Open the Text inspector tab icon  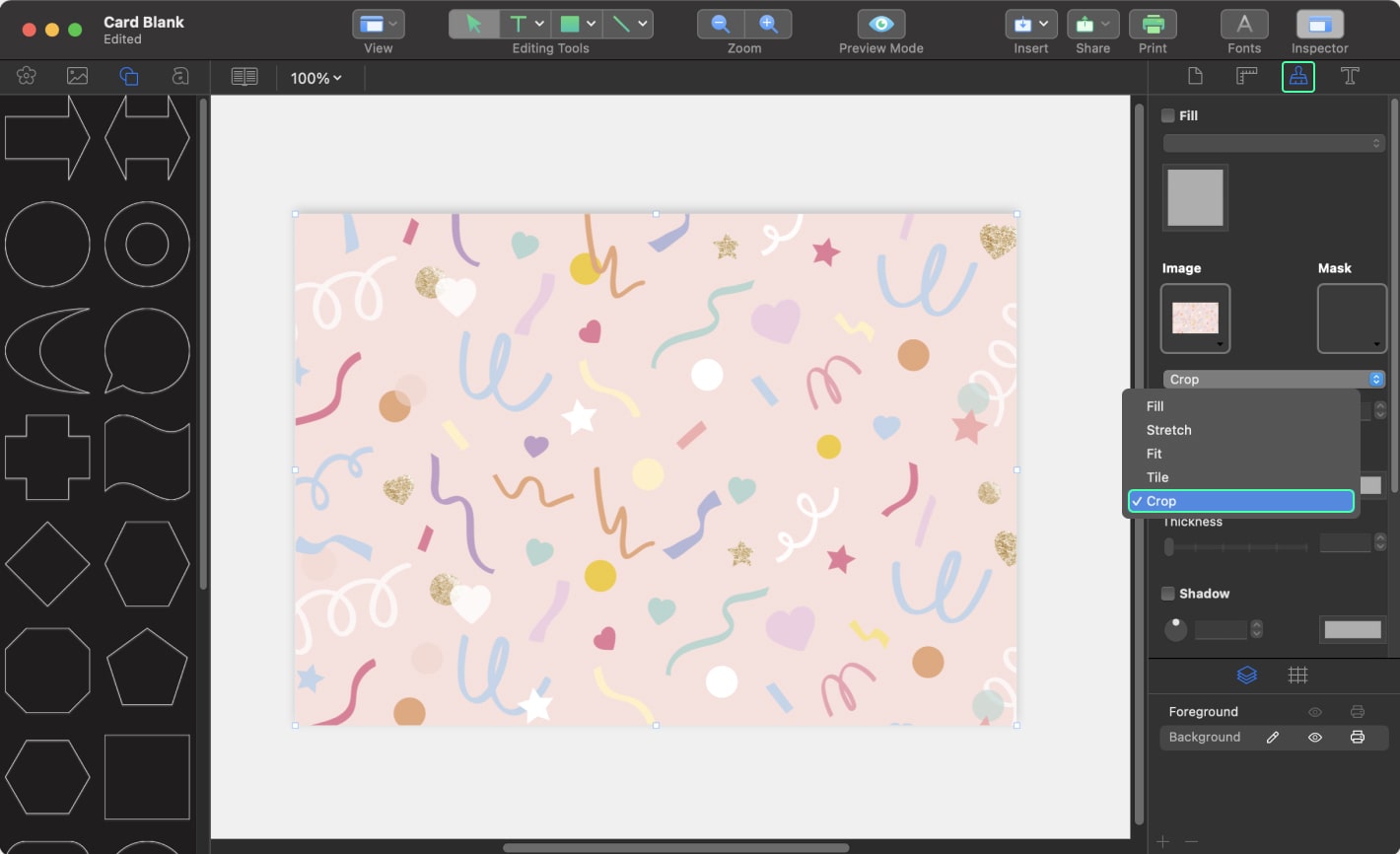(1350, 76)
